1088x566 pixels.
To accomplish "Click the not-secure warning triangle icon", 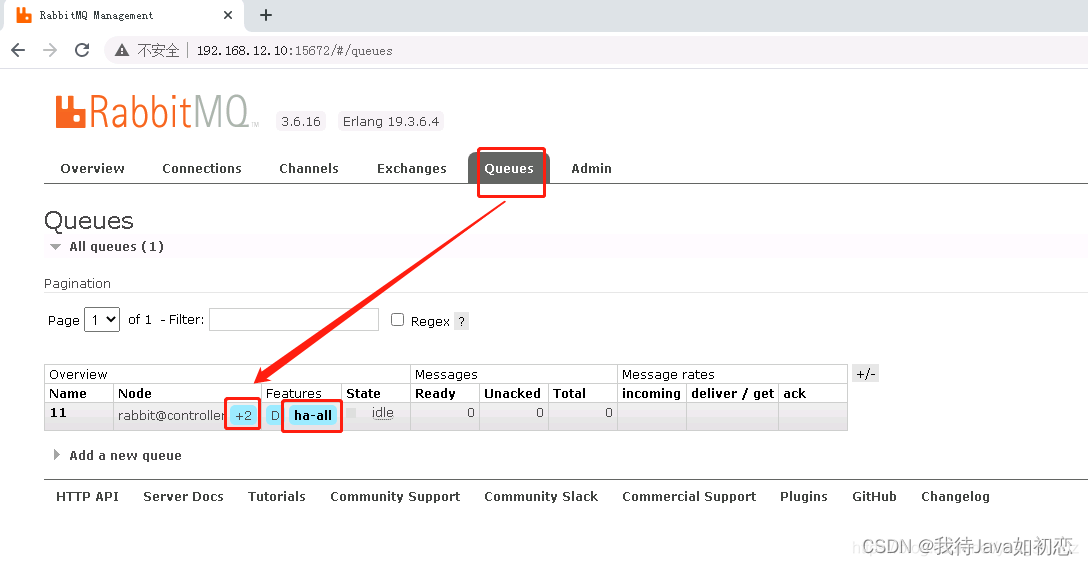I will pyautogui.click(x=122, y=50).
